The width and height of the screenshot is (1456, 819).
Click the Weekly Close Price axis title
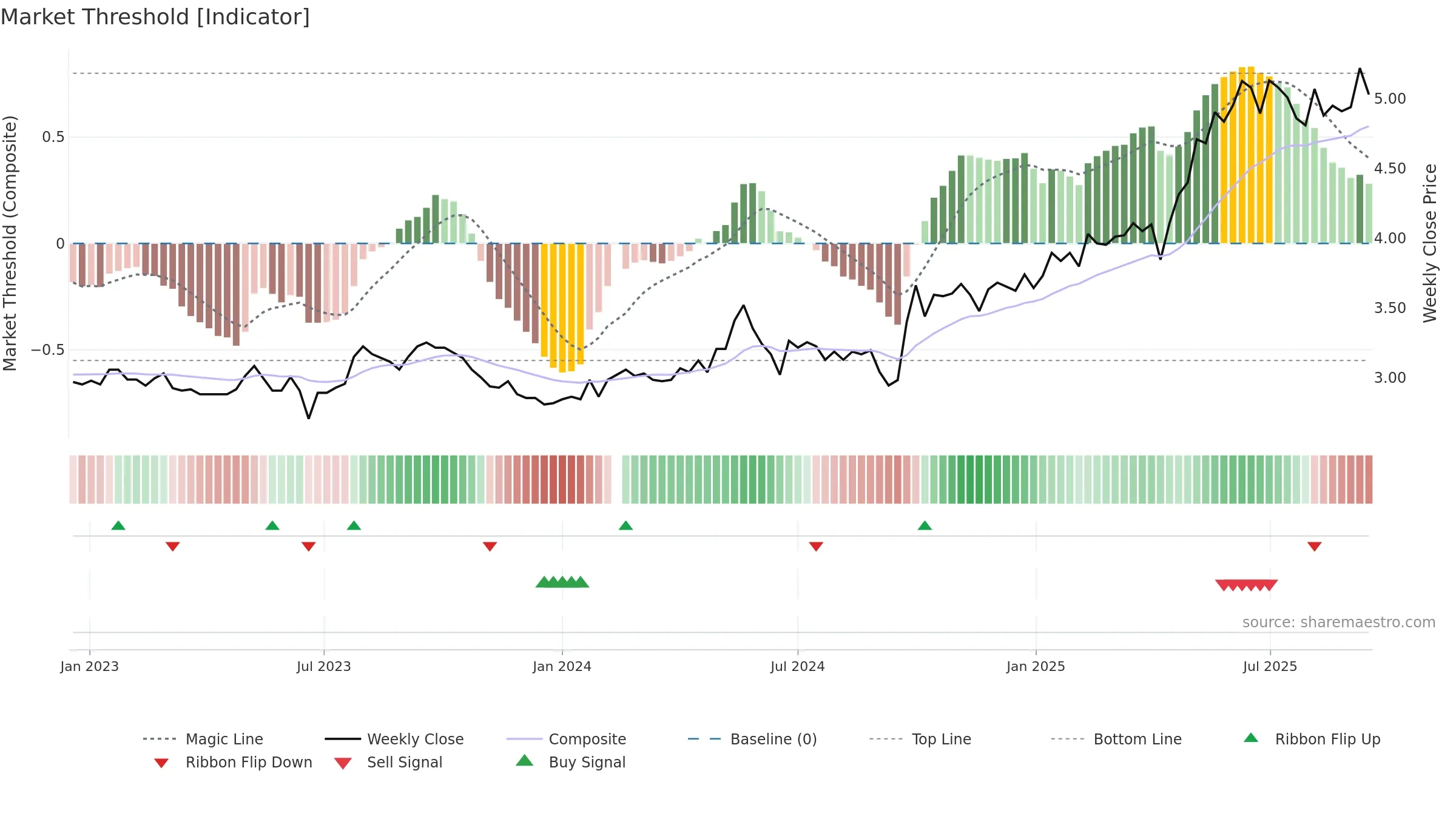pos(1430,243)
